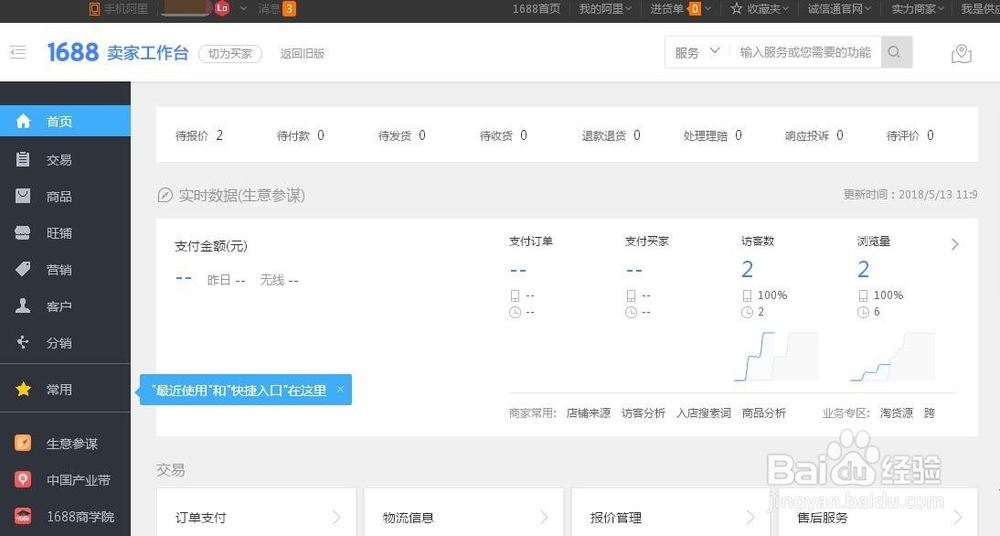This screenshot has width=1000, height=536.
Task: Open the 商品分析 link
Action: coord(763,413)
